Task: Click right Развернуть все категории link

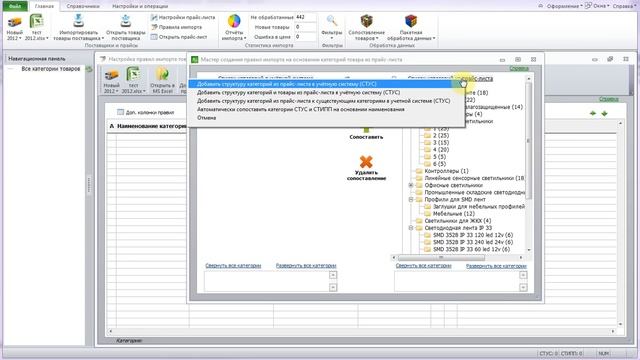Action: (496, 266)
